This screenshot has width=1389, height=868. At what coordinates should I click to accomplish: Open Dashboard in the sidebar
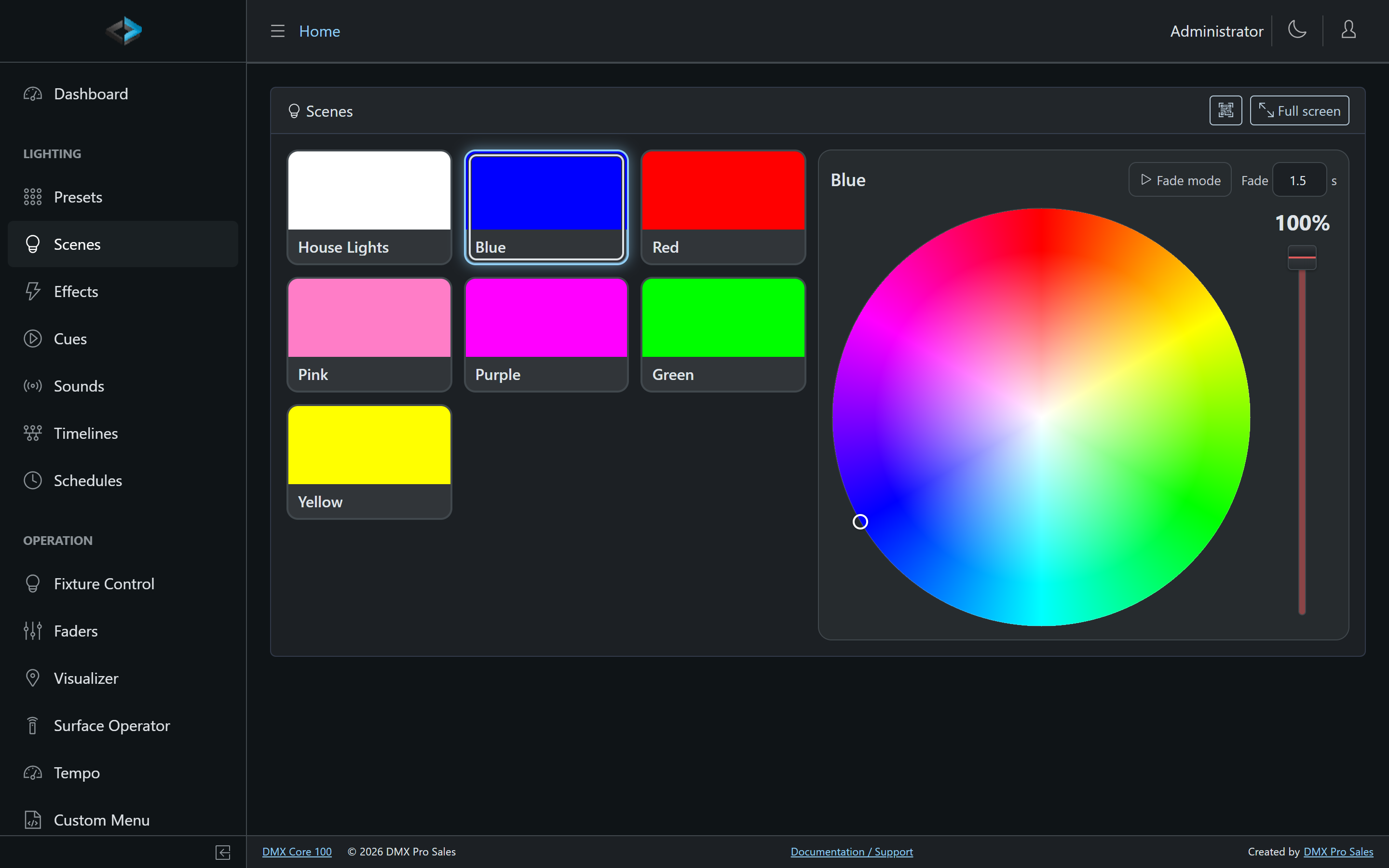pyautogui.click(x=123, y=94)
